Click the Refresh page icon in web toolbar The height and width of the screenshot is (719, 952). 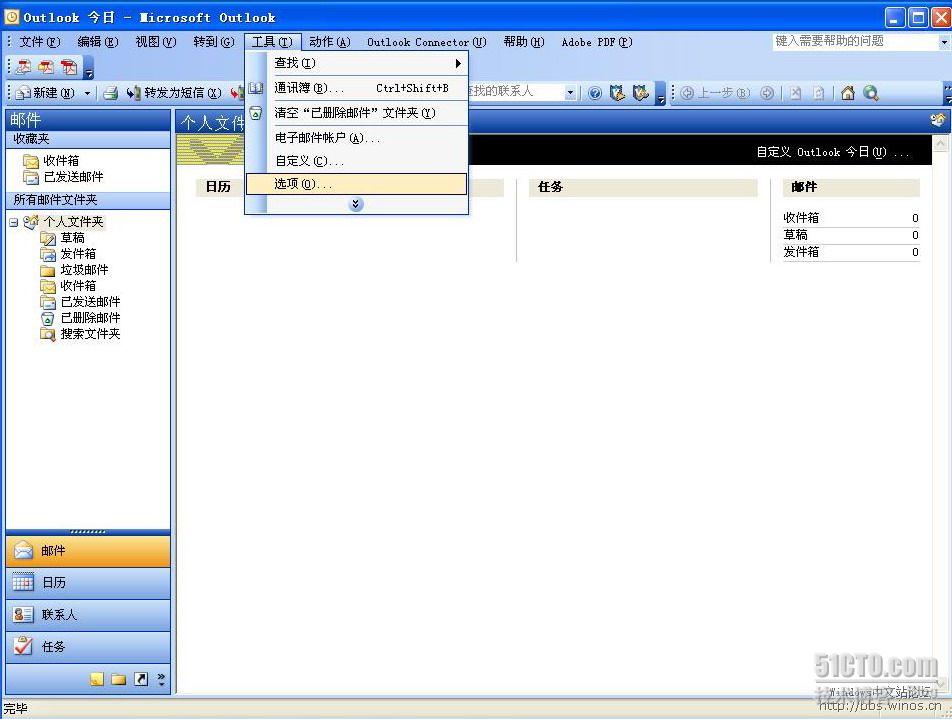point(818,93)
